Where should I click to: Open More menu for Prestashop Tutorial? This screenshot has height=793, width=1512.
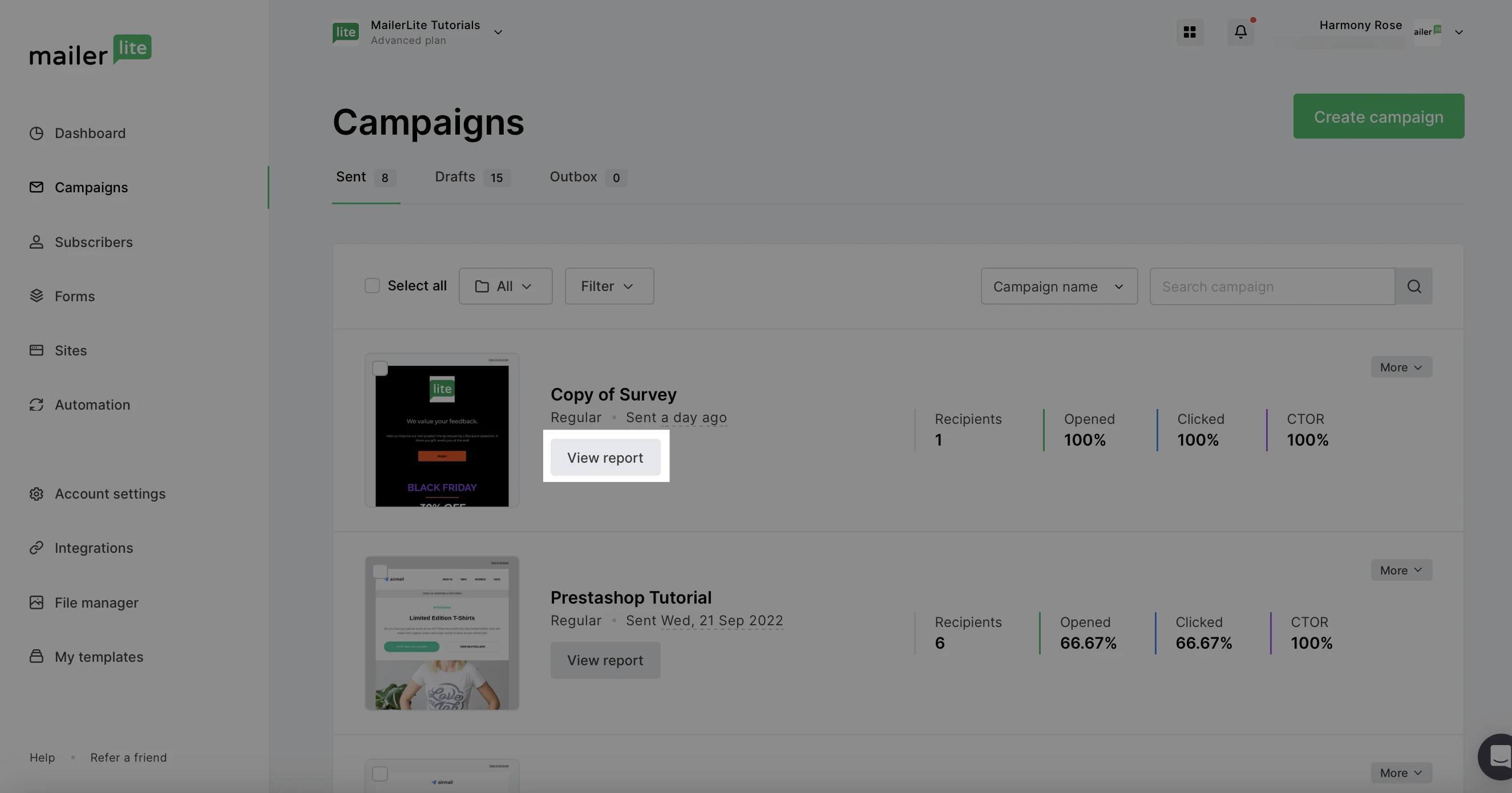tap(1401, 570)
